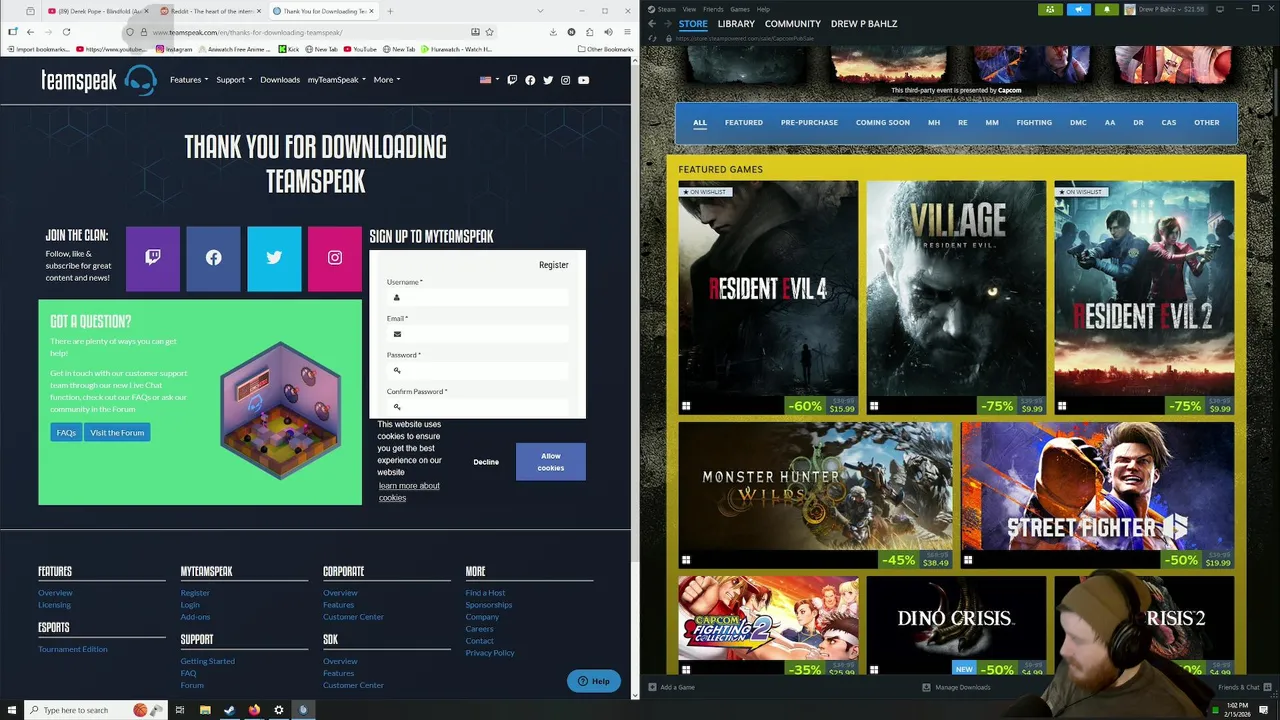Expand the Features dropdown in TeamSpeak nav

pos(189,80)
